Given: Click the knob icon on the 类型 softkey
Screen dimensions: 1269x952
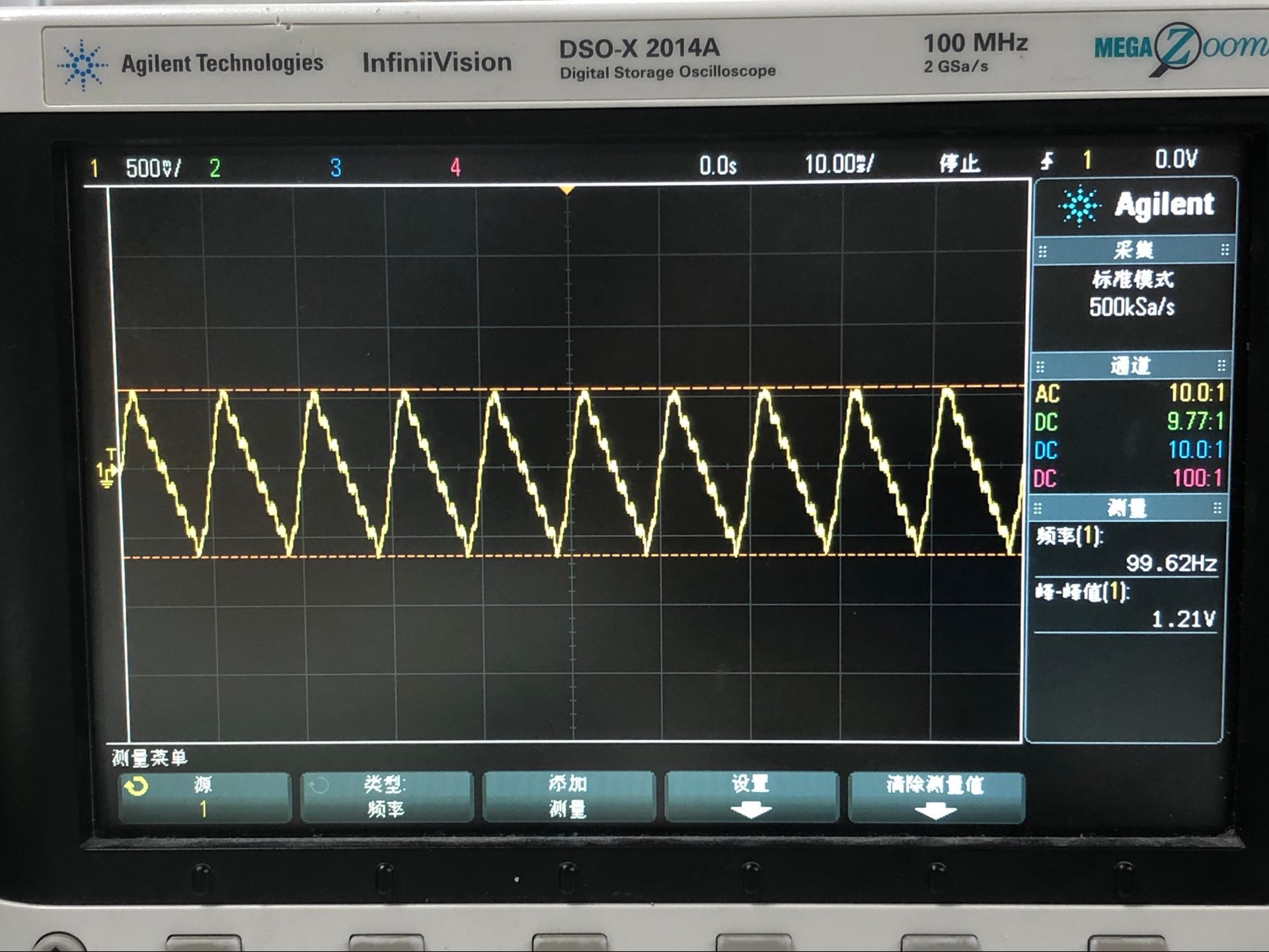Looking at the screenshot, I should tap(319, 786).
